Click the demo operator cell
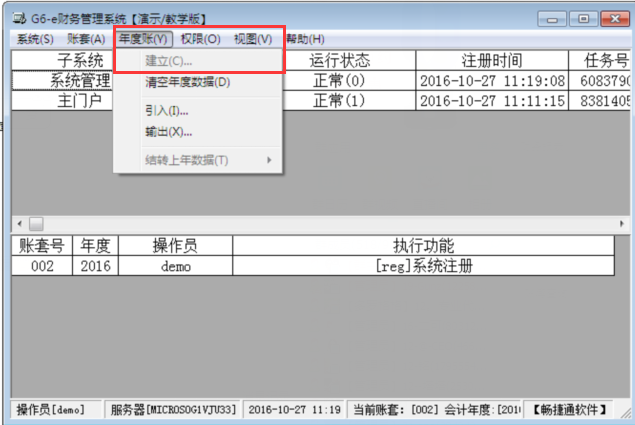 [175, 266]
